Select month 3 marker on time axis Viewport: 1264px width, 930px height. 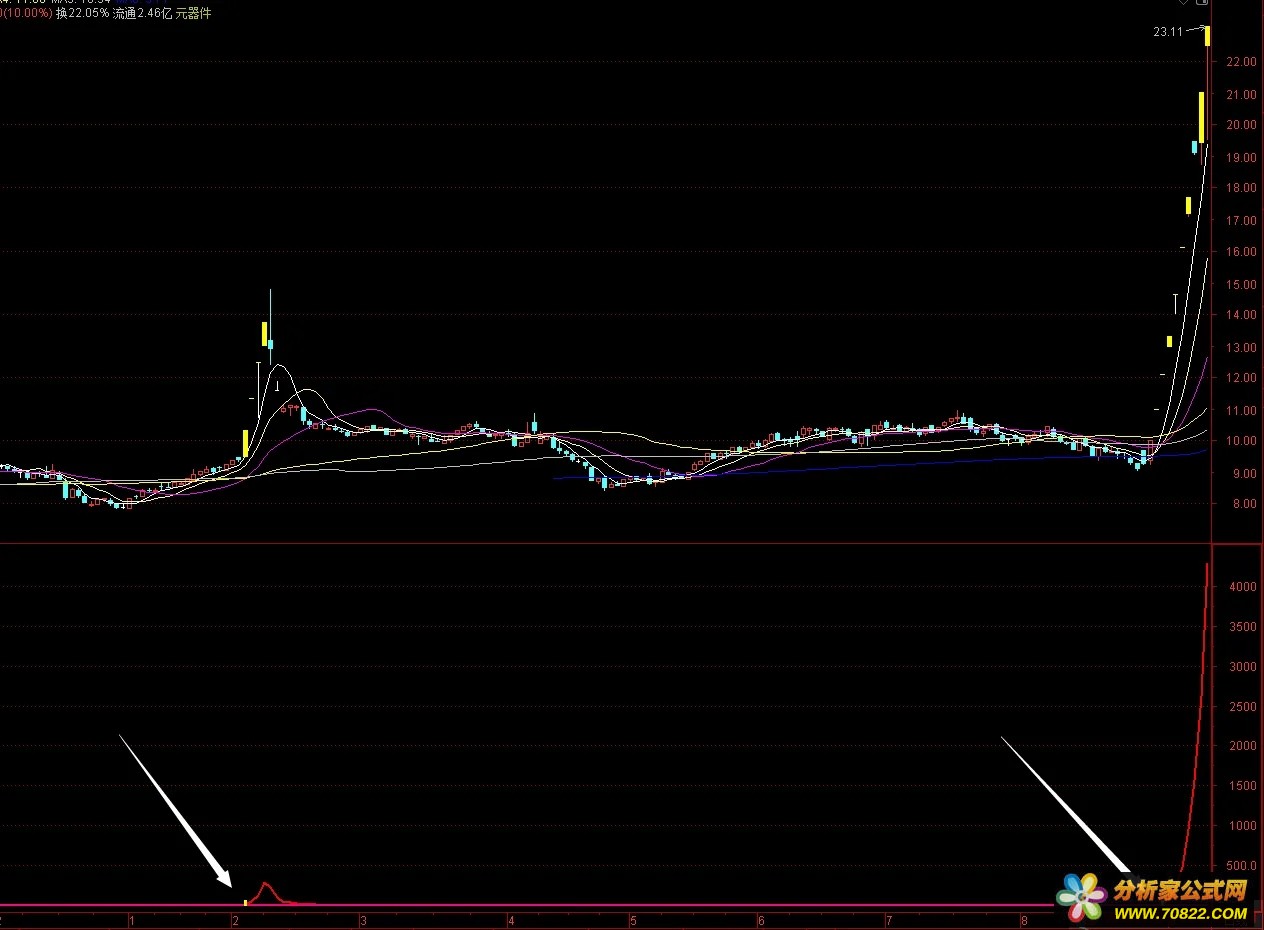coord(364,919)
